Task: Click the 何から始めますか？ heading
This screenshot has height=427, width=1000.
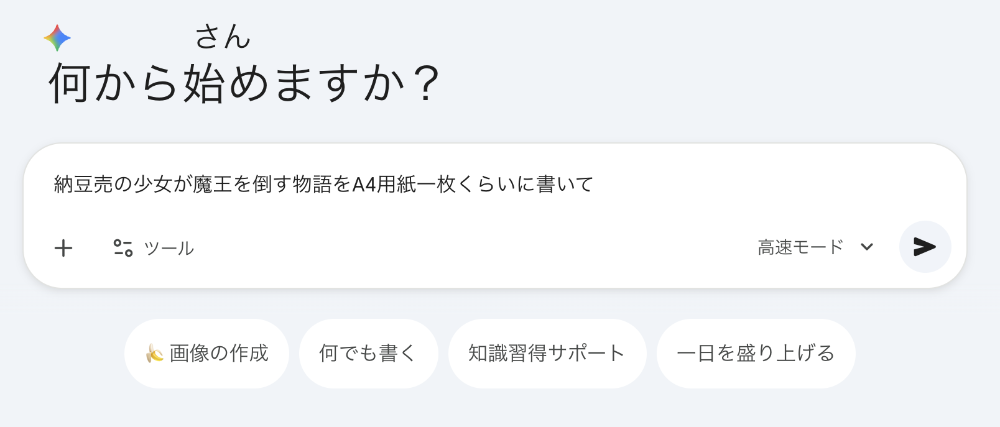Action: pyautogui.click(x=245, y=85)
